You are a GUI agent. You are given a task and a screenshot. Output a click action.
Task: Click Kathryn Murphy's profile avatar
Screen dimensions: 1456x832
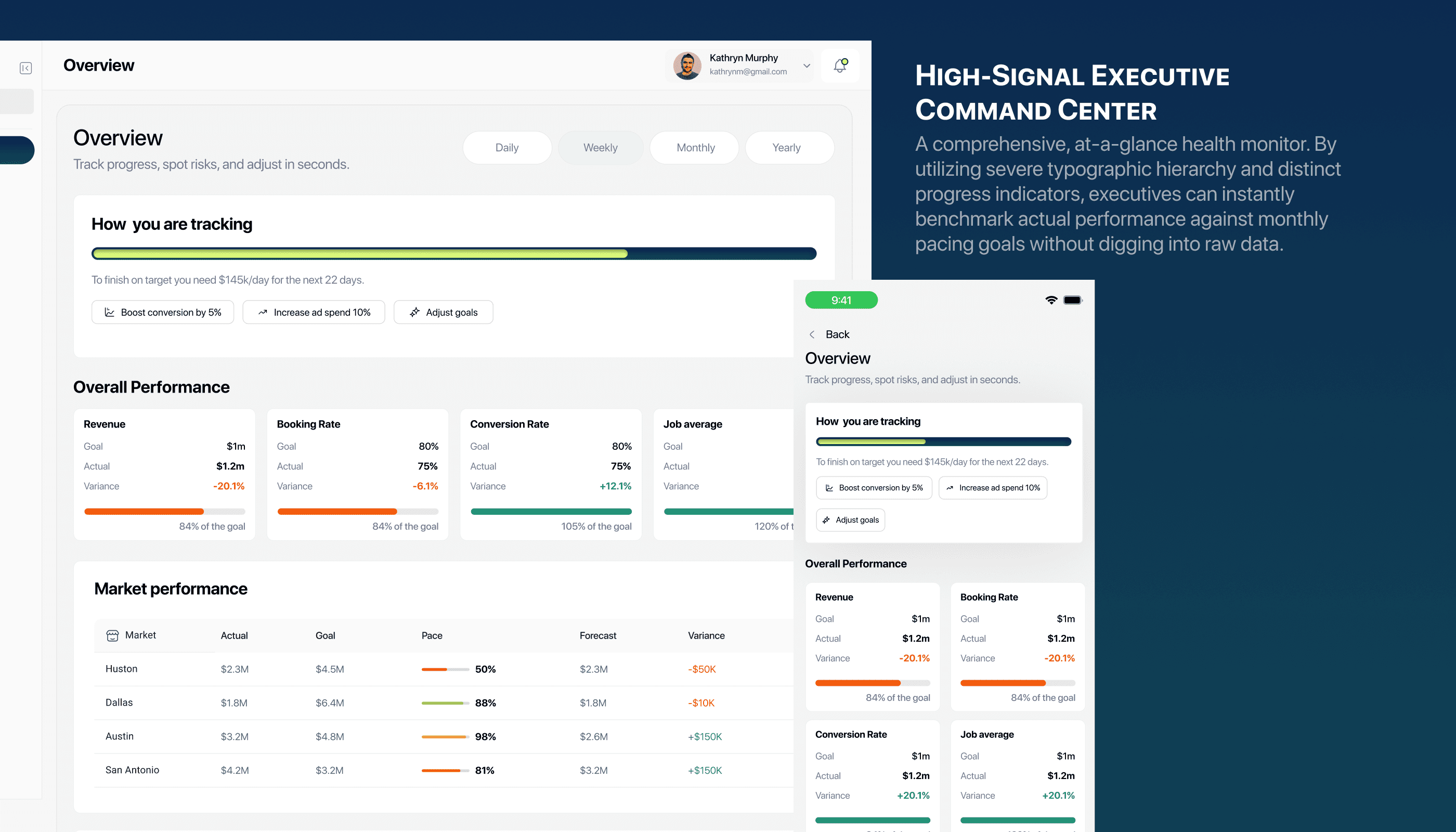point(687,66)
